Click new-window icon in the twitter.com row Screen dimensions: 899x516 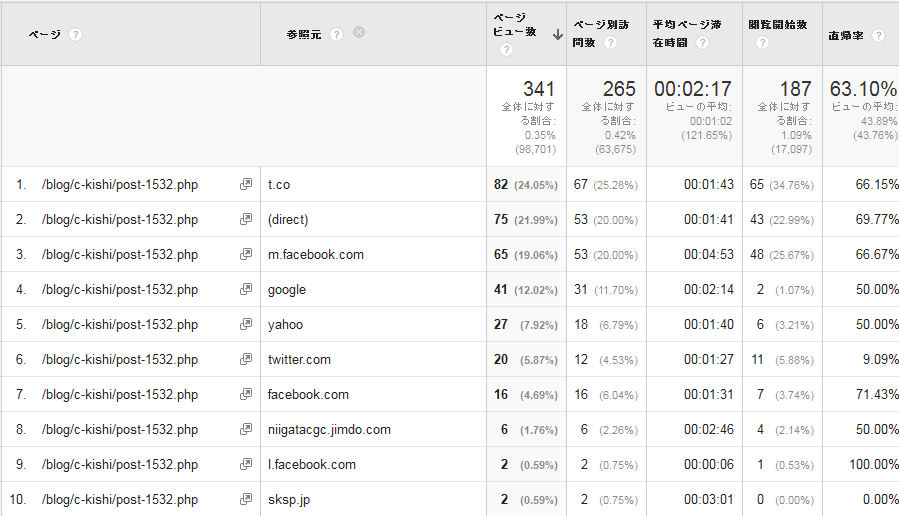(x=246, y=360)
